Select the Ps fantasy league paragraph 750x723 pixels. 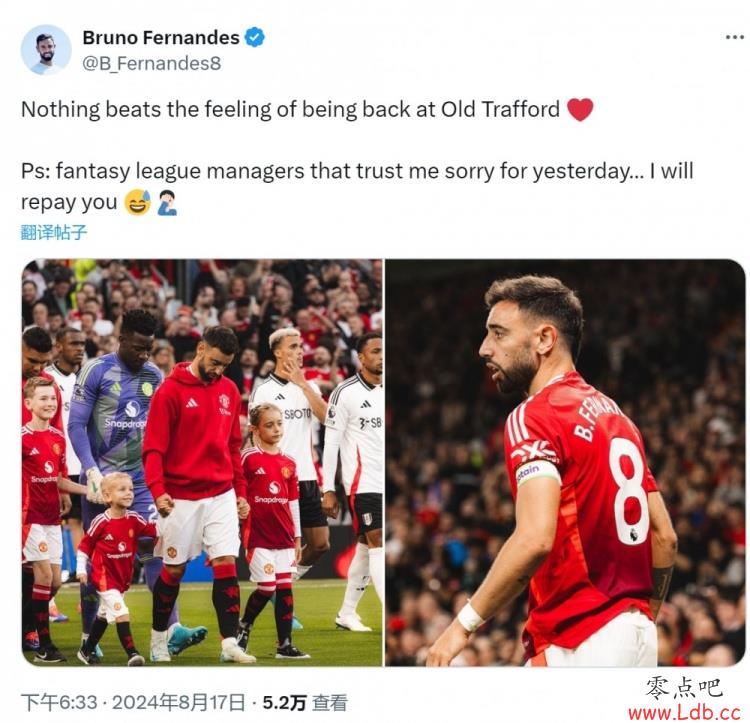357,186
